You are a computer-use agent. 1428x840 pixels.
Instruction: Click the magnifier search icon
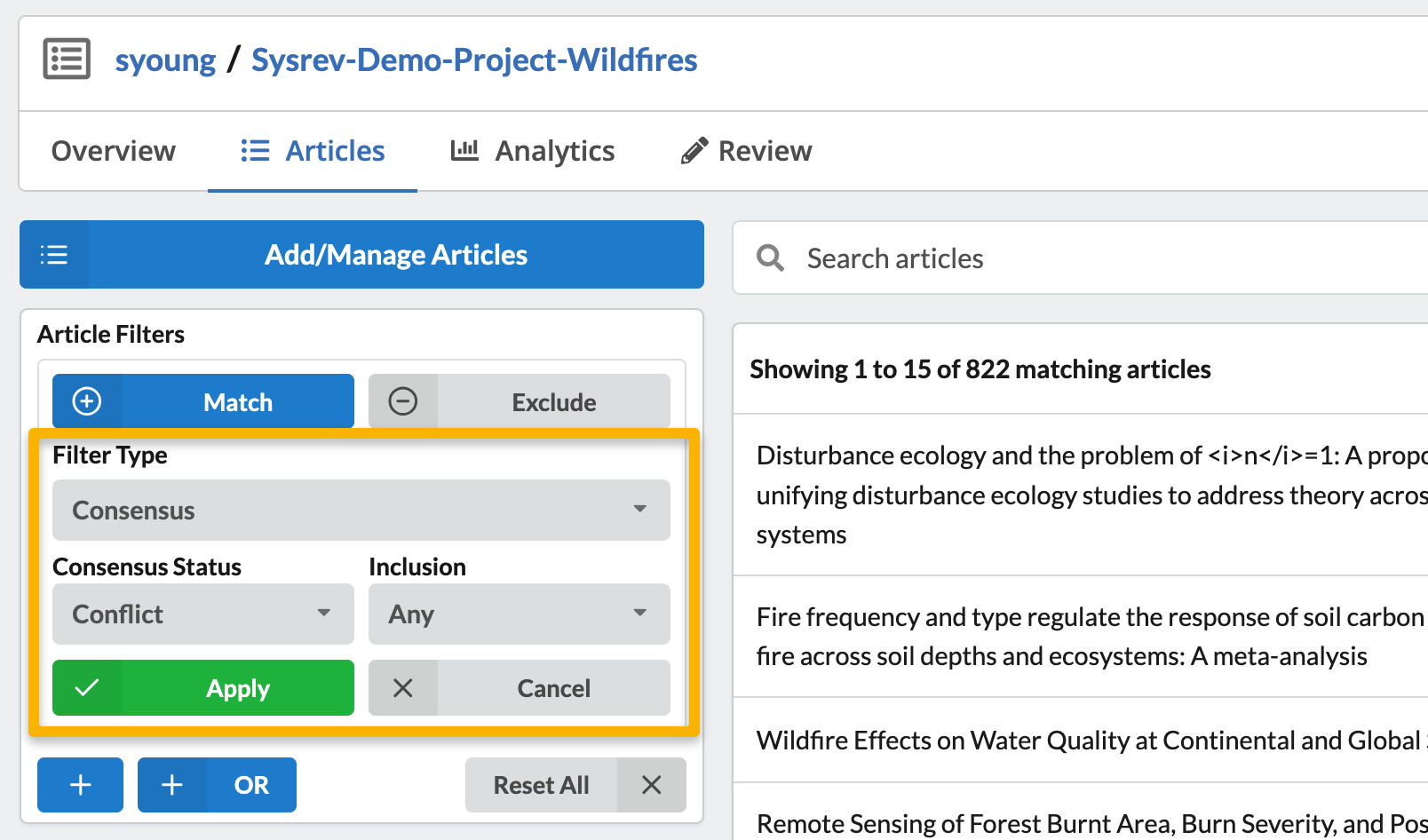770,258
